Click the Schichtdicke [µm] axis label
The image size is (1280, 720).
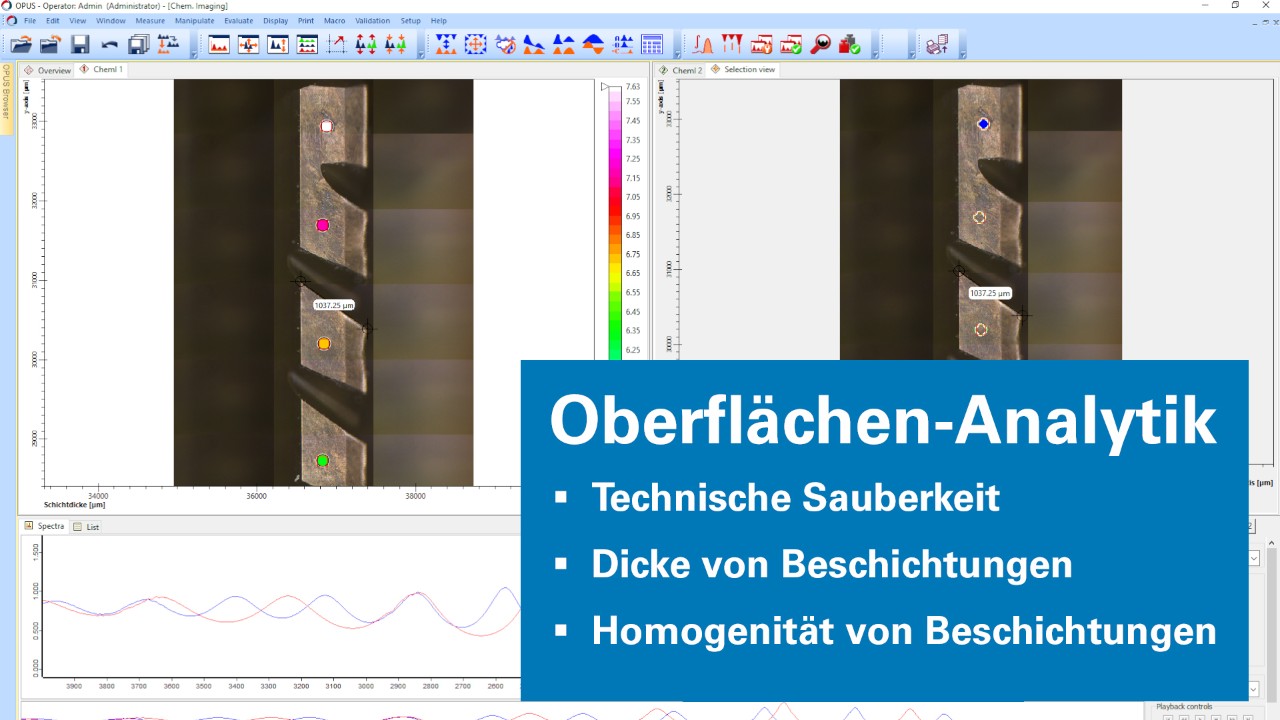[x=74, y=507]
